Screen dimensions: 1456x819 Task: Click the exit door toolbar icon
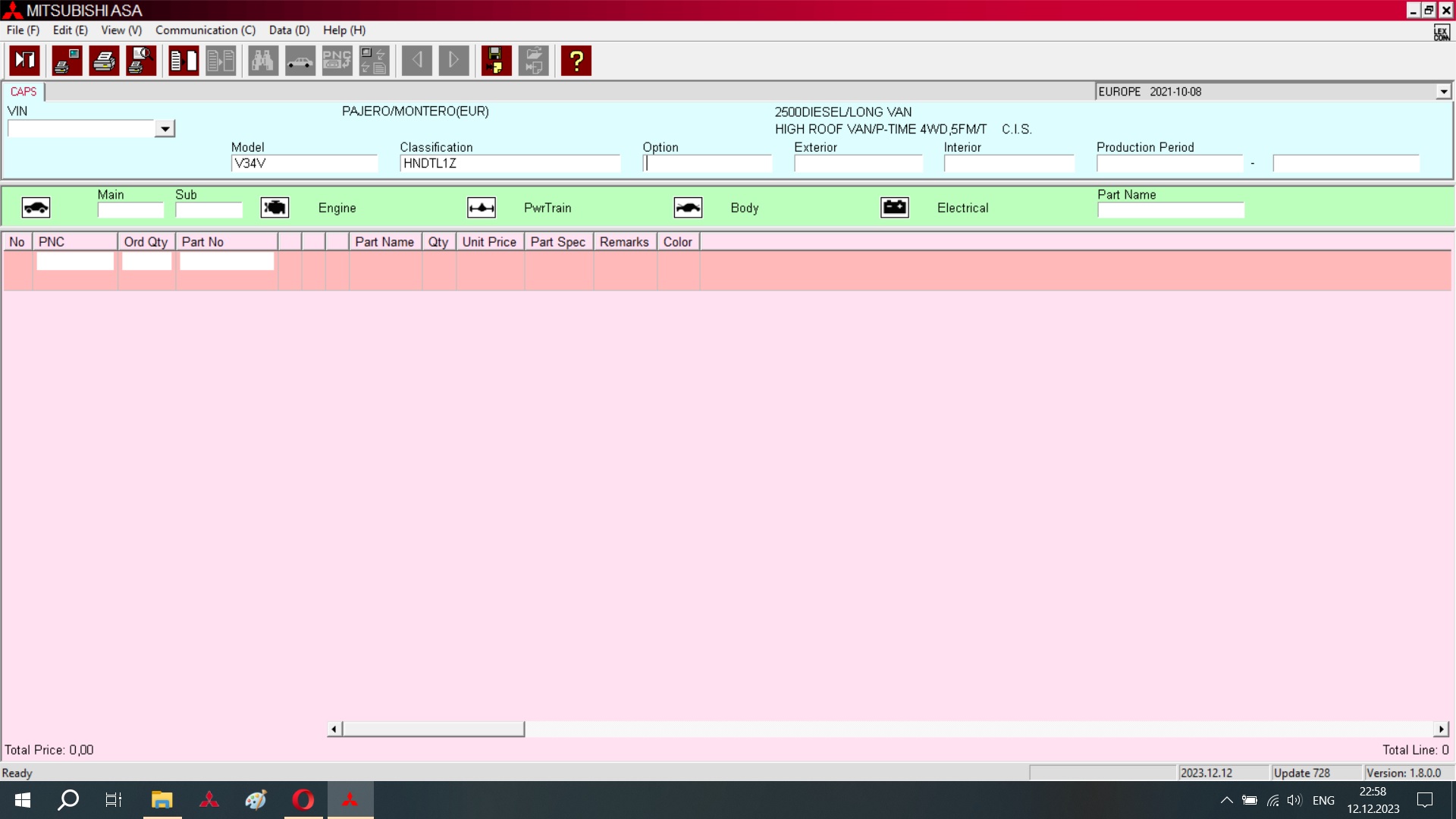tap(24, 61)
